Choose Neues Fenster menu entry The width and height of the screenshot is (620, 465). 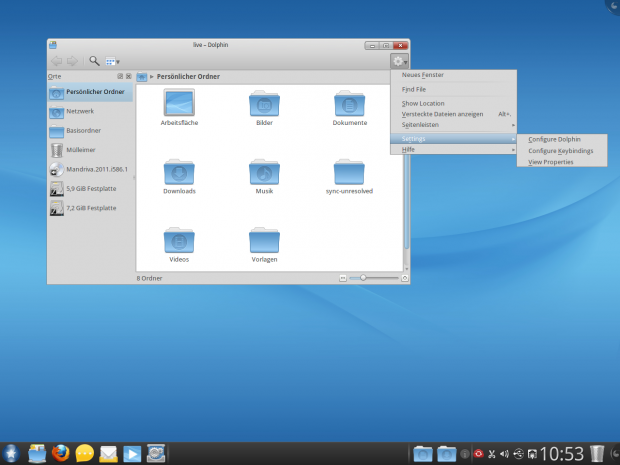(454, 75)
